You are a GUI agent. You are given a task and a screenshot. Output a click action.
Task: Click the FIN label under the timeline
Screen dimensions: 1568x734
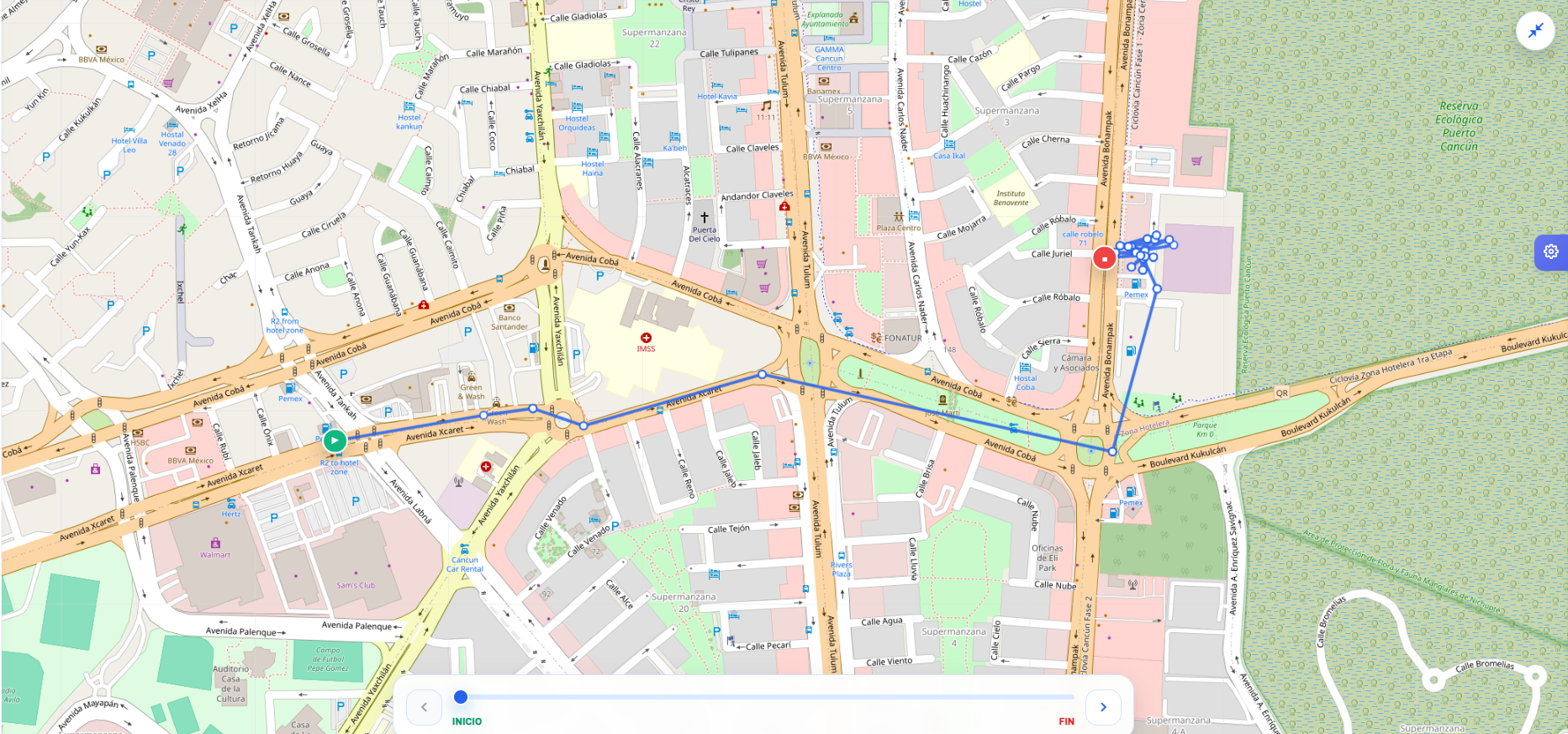pyautogui.click(x=1066, y=721)
